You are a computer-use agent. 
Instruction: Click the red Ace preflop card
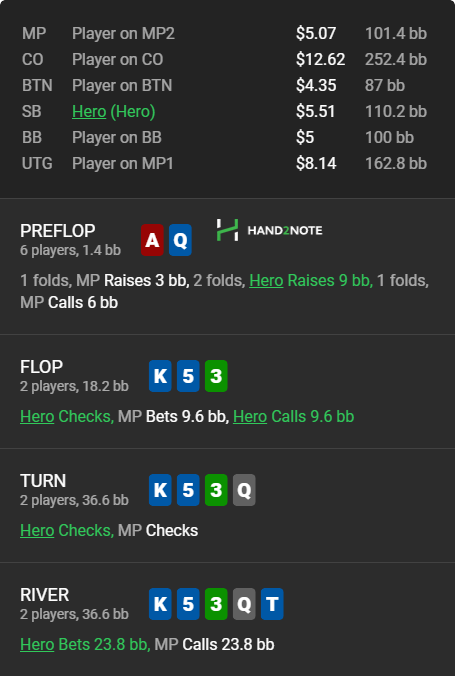click(x=152, y=240)
